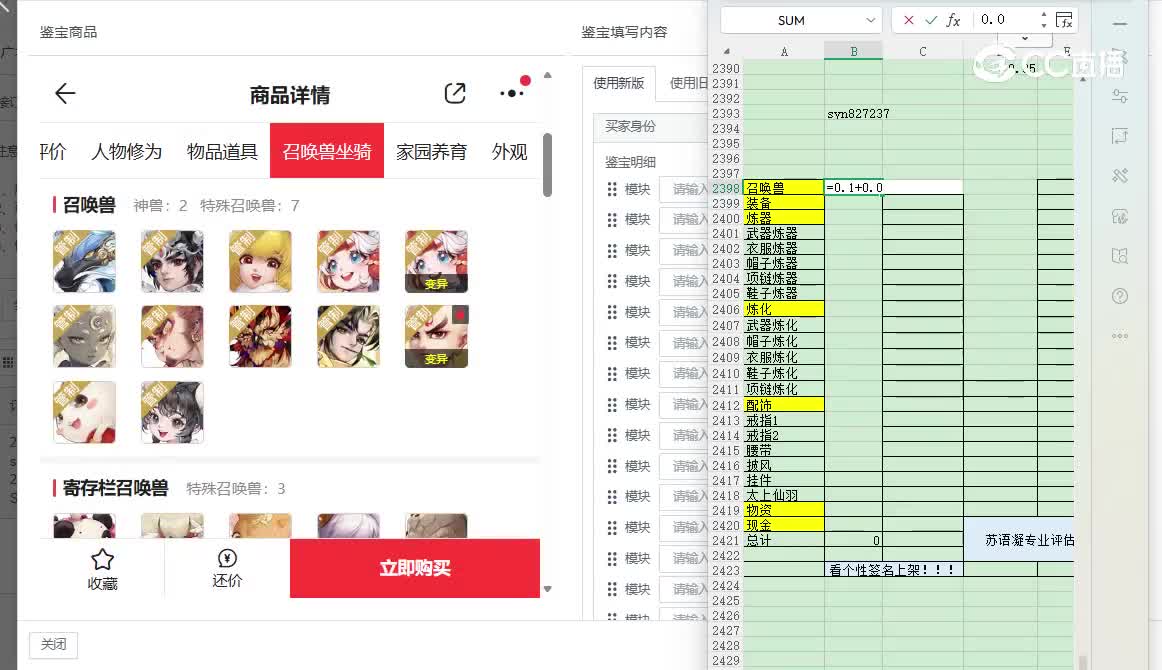Expand the formula bar with the chevron
1162x670 pixels.
(1025, 39)
